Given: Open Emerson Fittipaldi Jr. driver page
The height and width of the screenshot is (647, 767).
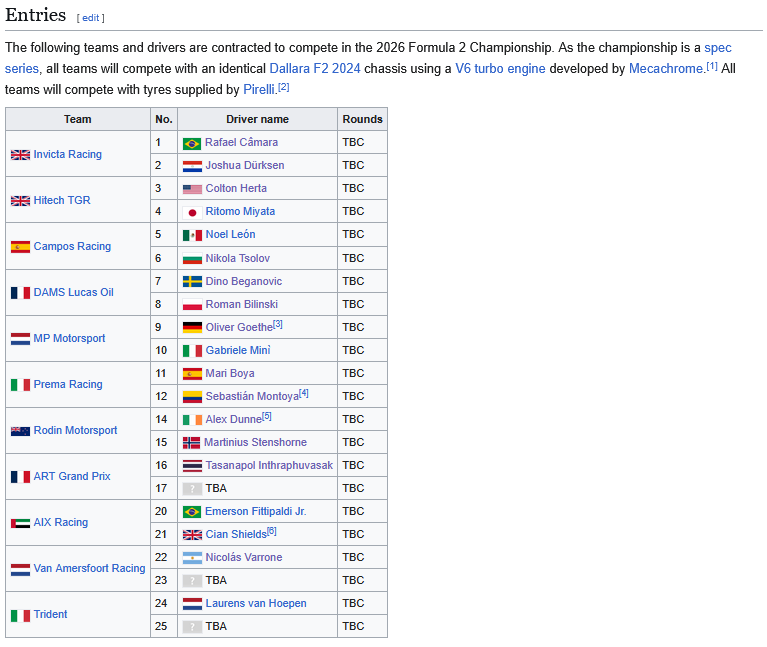Looking at the screenshot, I should 255,511.
